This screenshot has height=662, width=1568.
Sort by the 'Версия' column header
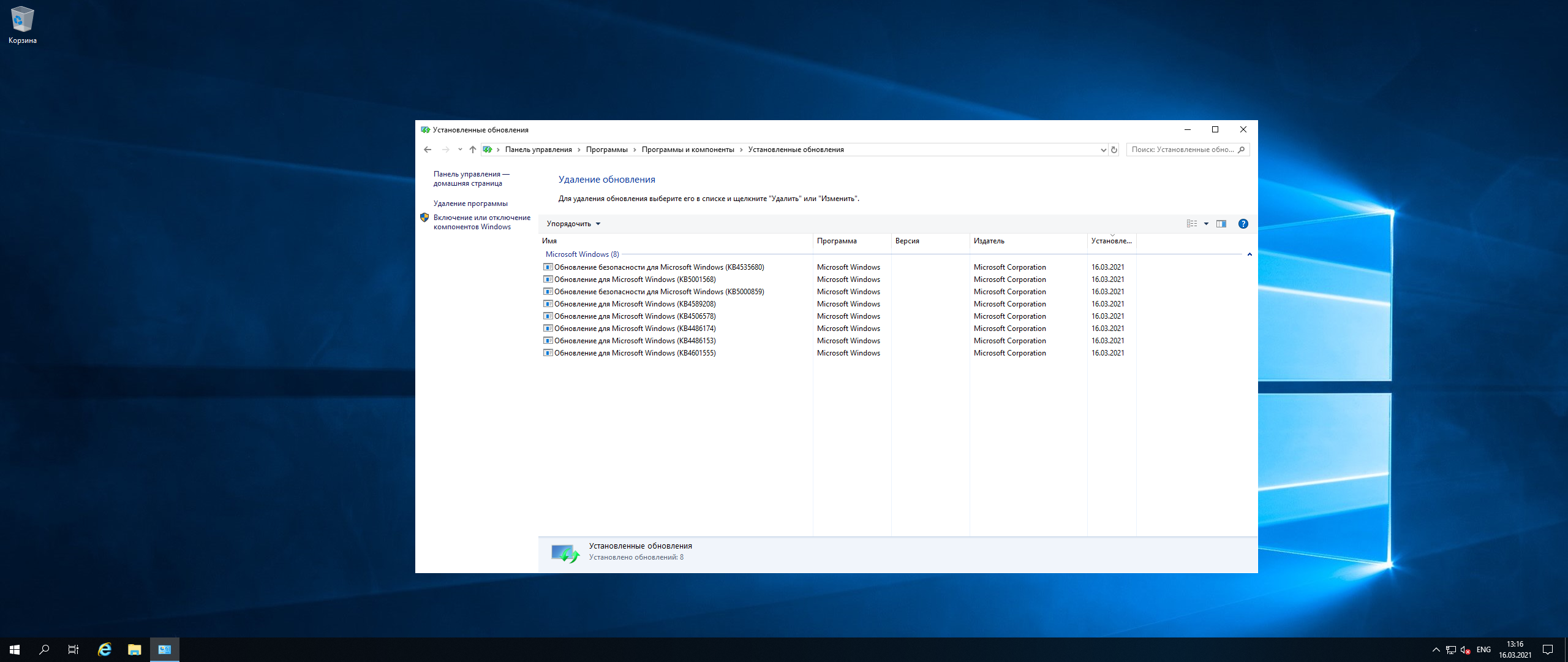coord(930,241)
